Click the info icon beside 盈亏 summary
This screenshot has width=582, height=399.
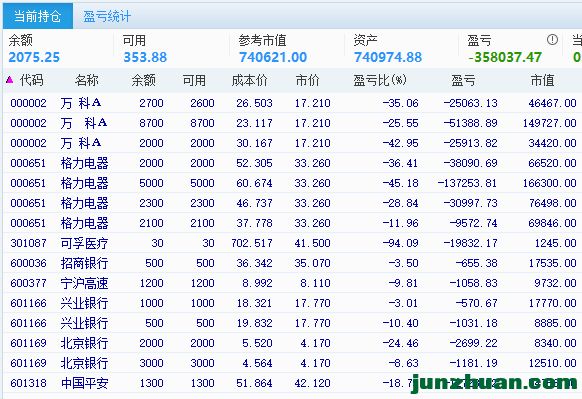552,40
